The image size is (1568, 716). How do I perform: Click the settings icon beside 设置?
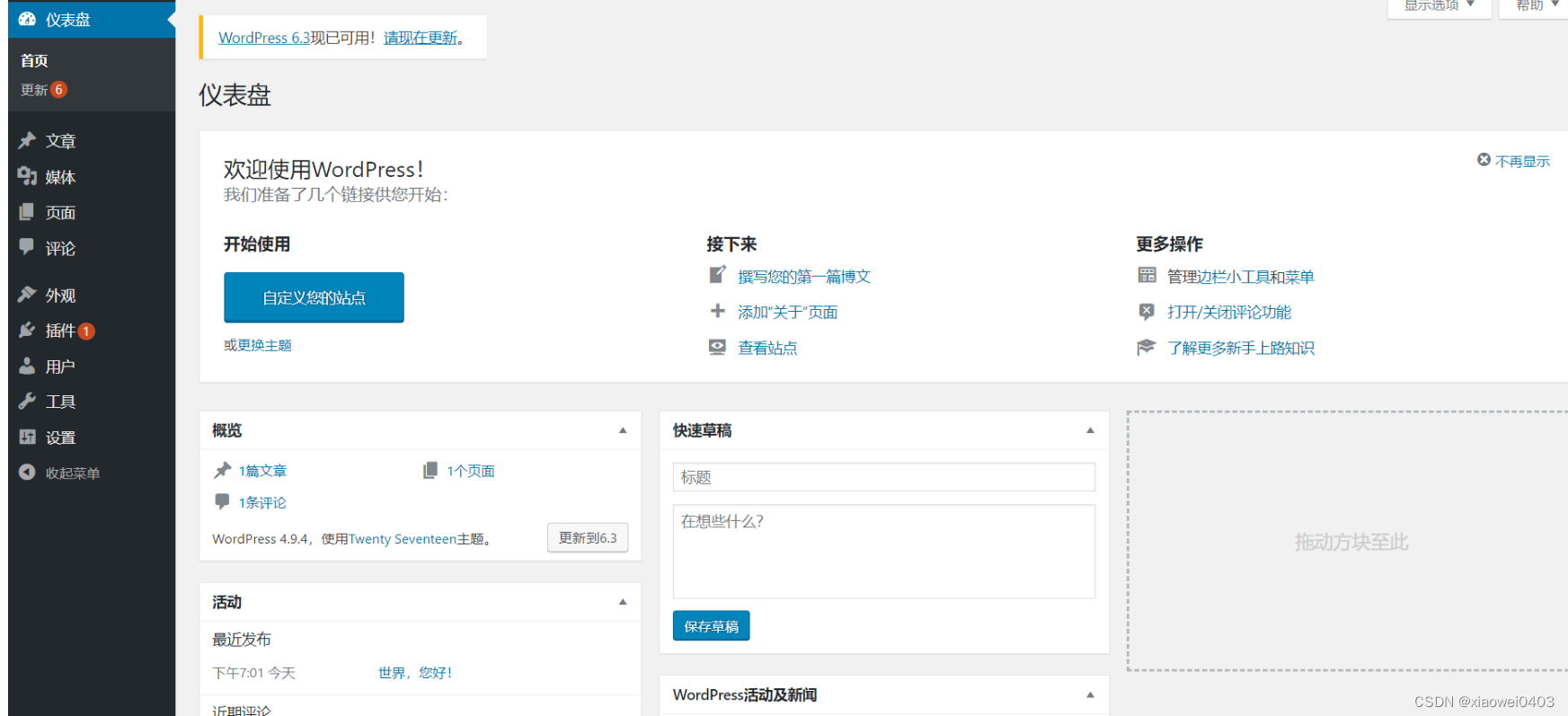coord(27,437)
